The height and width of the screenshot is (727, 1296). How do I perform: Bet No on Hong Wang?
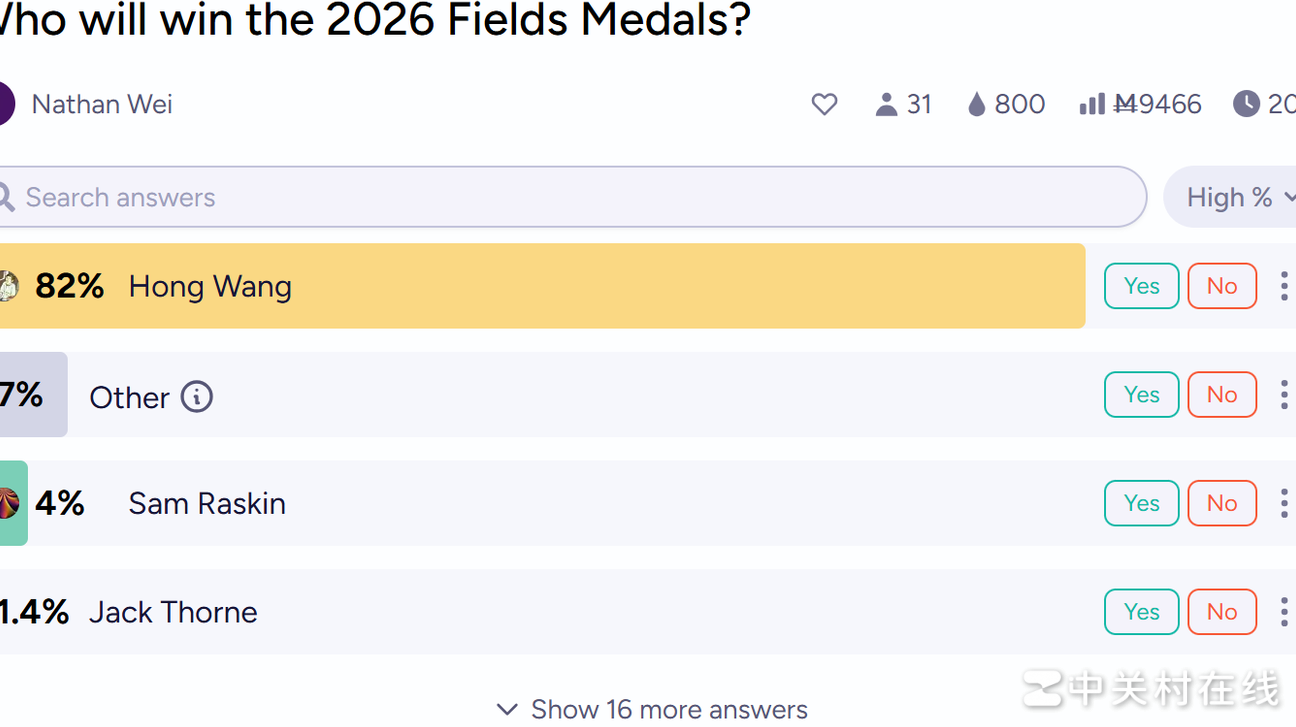(x=1221, y=286)
